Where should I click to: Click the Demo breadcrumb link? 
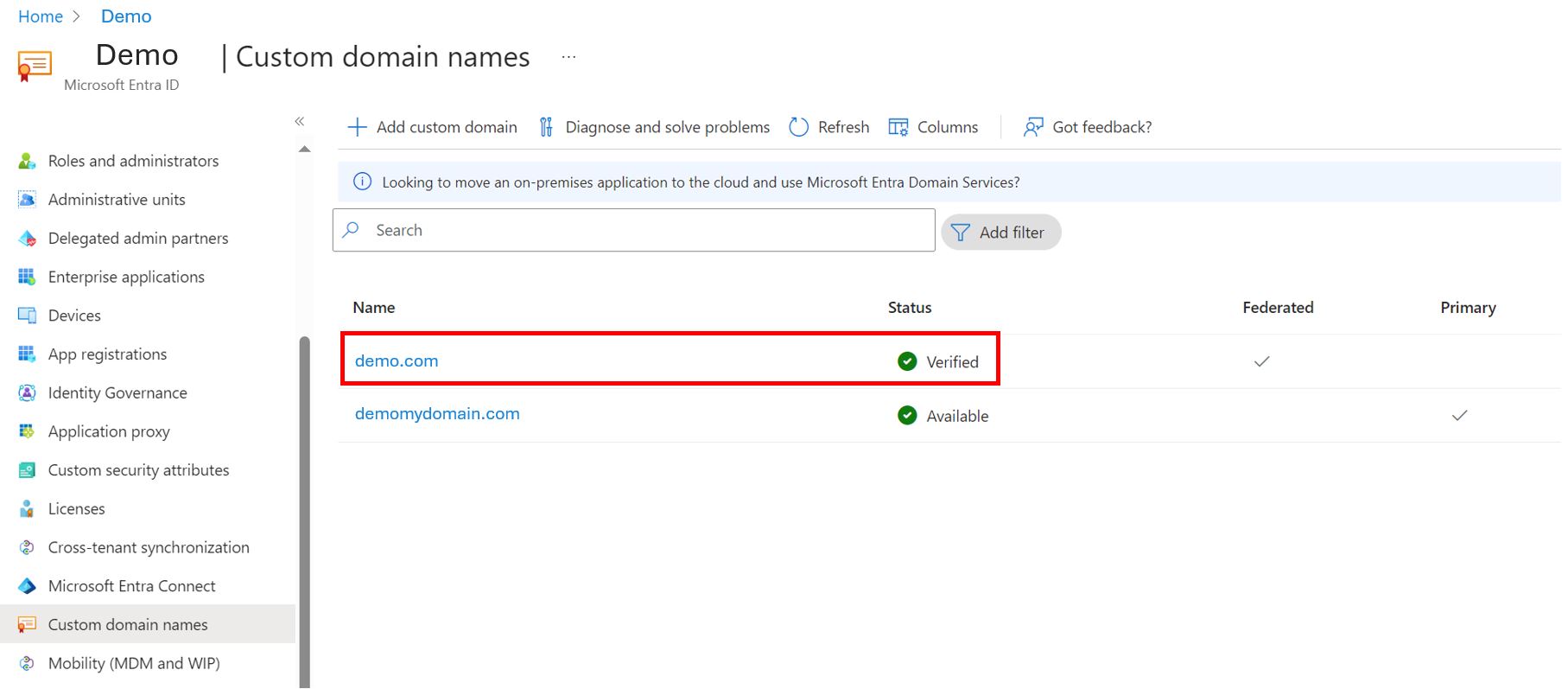(126, 16)
